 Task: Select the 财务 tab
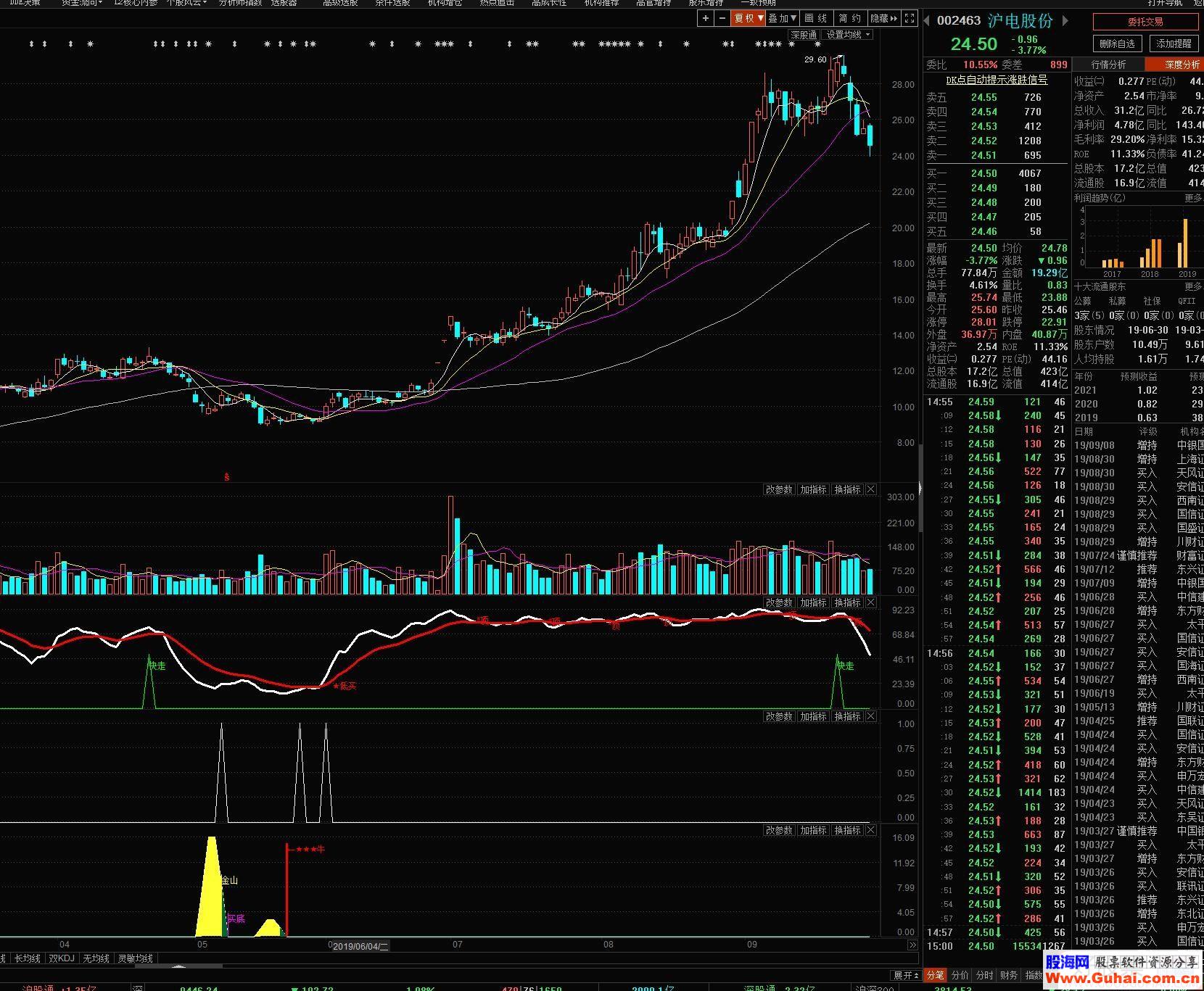[x=1009, y=976]
